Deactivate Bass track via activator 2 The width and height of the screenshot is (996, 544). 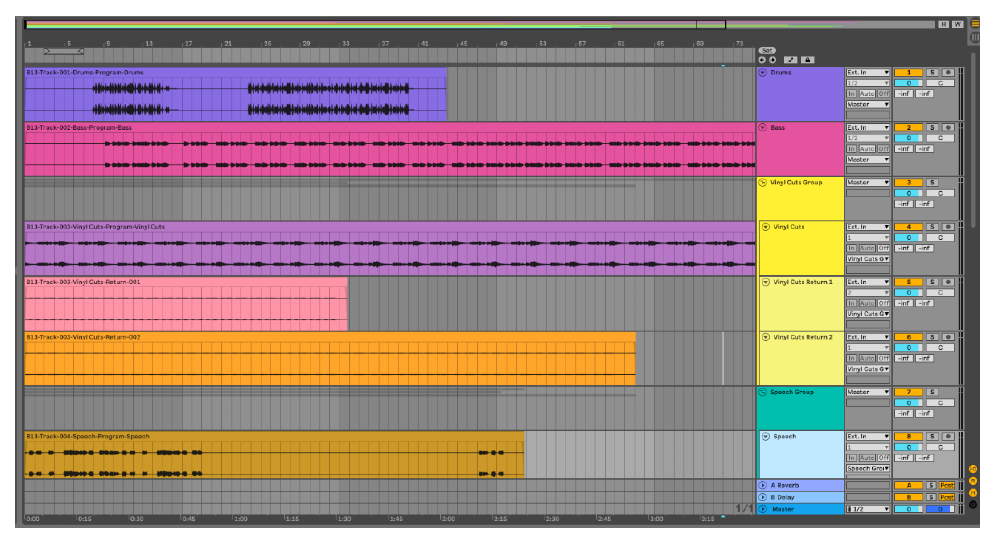tap(908, 128)
